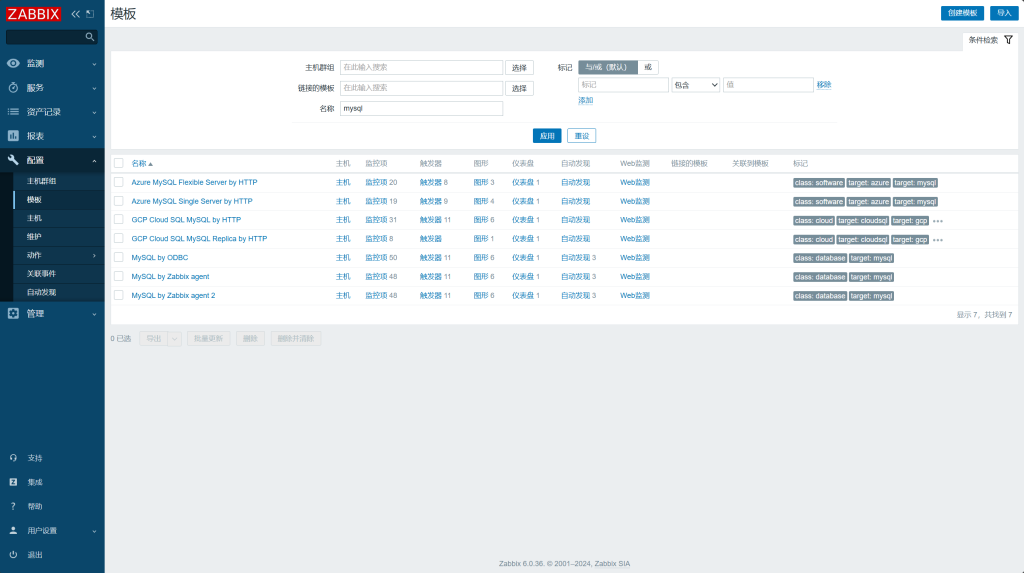
Task: Reset the filter with 重设
Action: coord(581,136)
